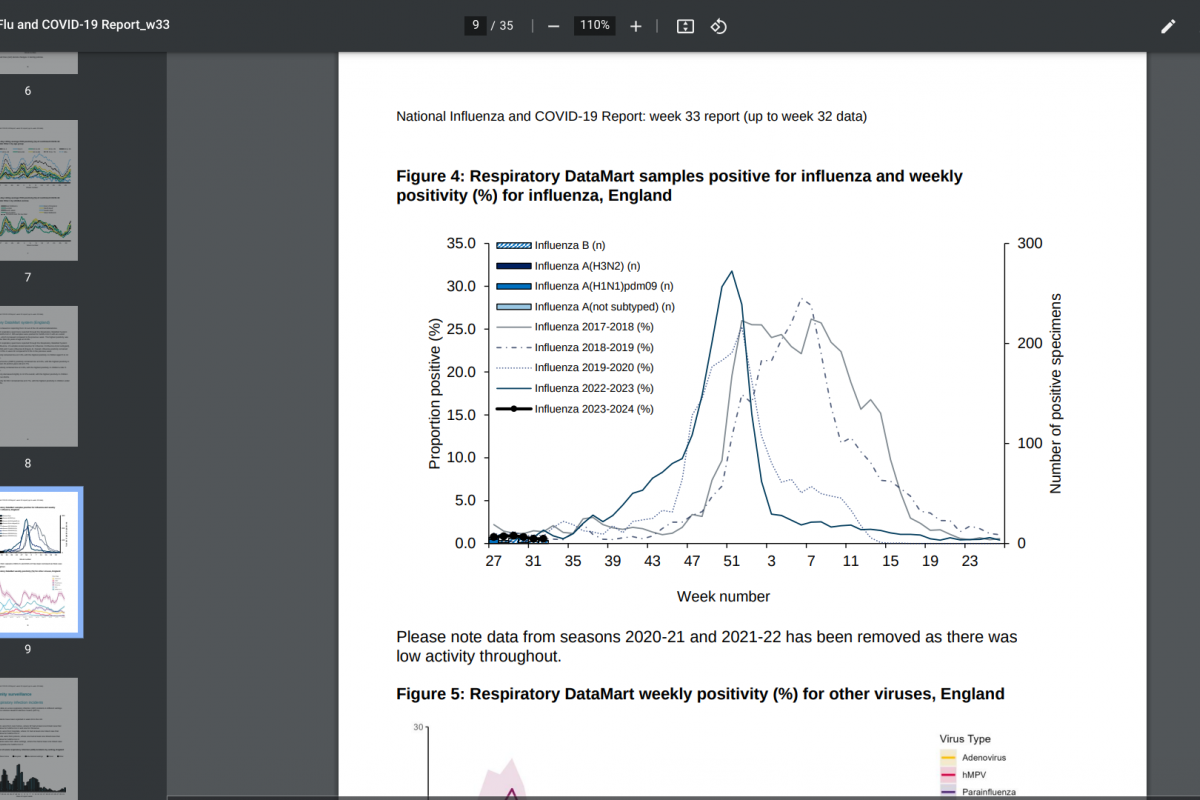This screenshot has height=800, width=1200.
Task: Open the pencil annotation tool
Action: coord(1168,26)
